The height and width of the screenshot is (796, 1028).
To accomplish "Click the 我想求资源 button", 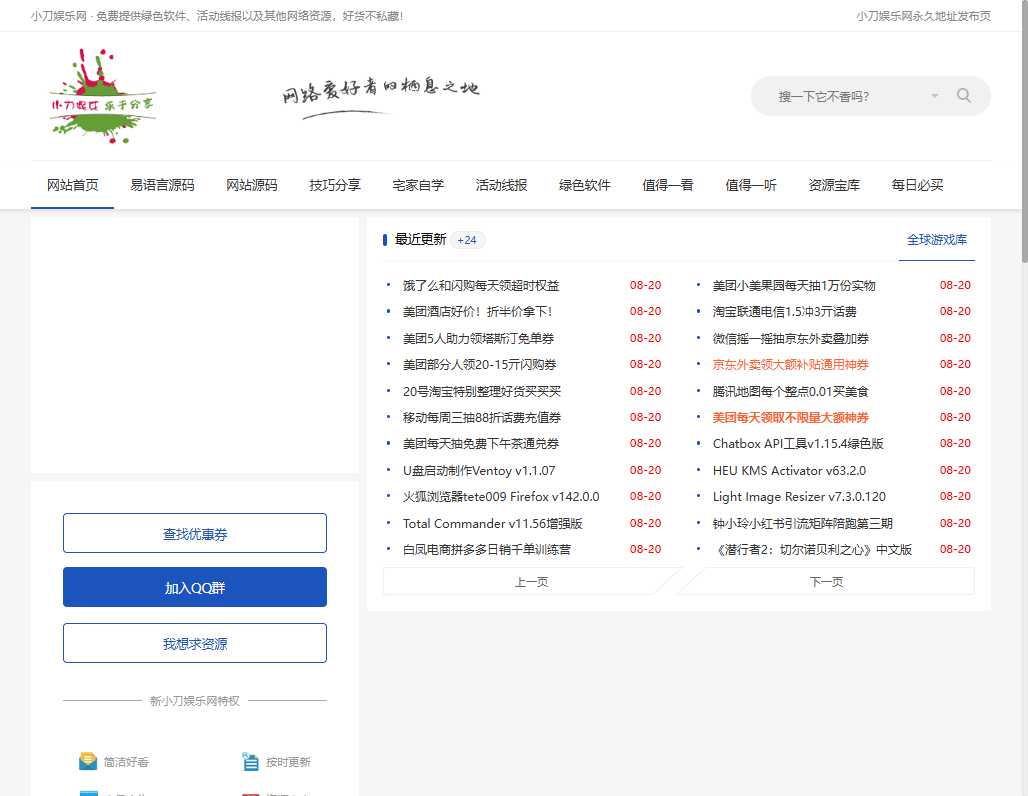I will pos(195,643).
